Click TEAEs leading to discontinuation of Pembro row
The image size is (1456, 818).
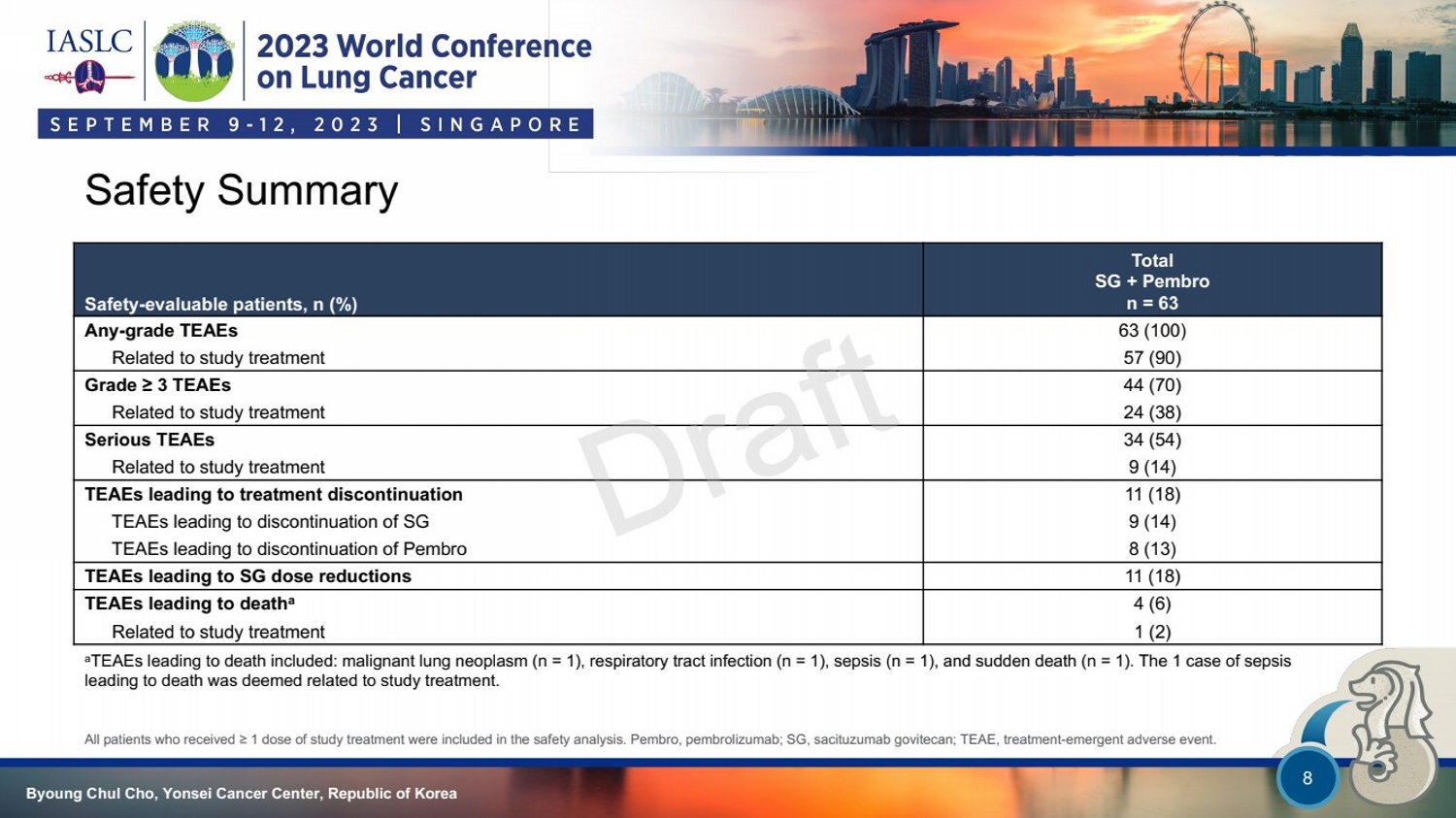pos(289,549)
